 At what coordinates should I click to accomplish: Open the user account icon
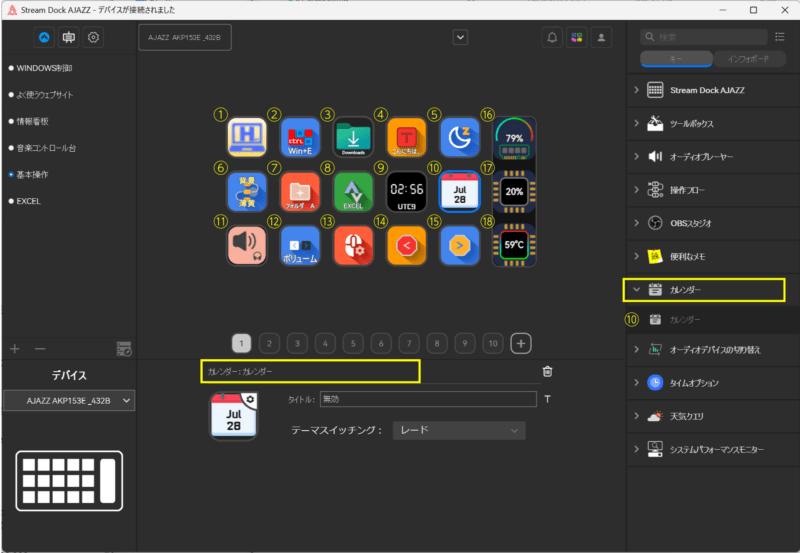pyautogui.click(x=601, y=37)
